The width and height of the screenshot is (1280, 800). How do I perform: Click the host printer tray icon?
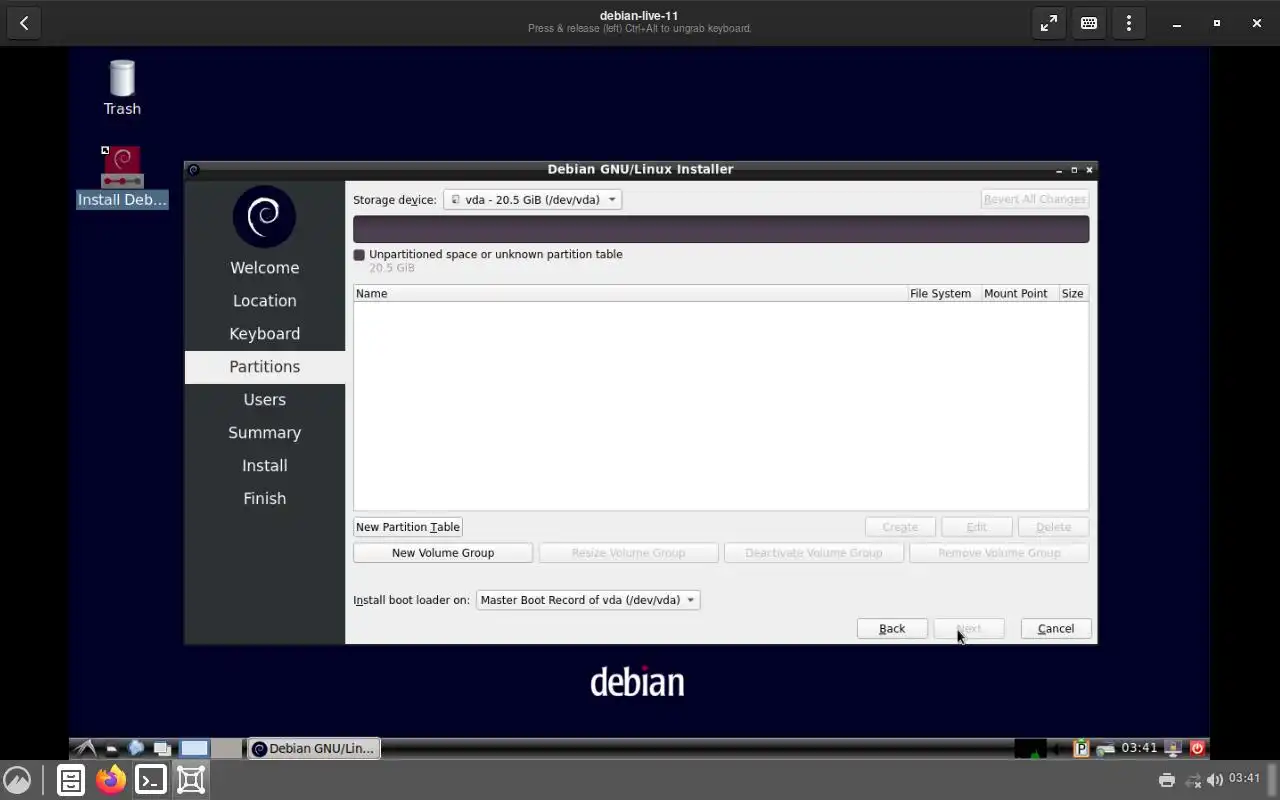click(x=1166, y=780)
